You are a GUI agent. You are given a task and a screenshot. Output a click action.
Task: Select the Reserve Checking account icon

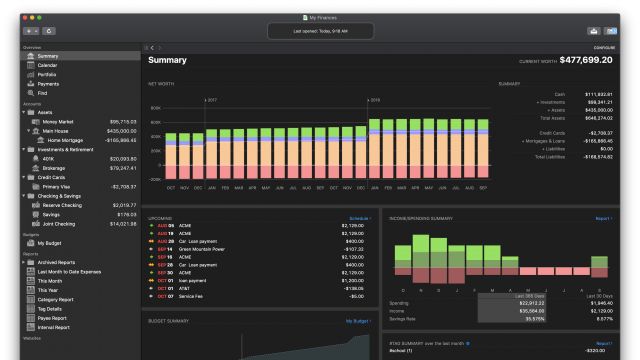[36, 205]
